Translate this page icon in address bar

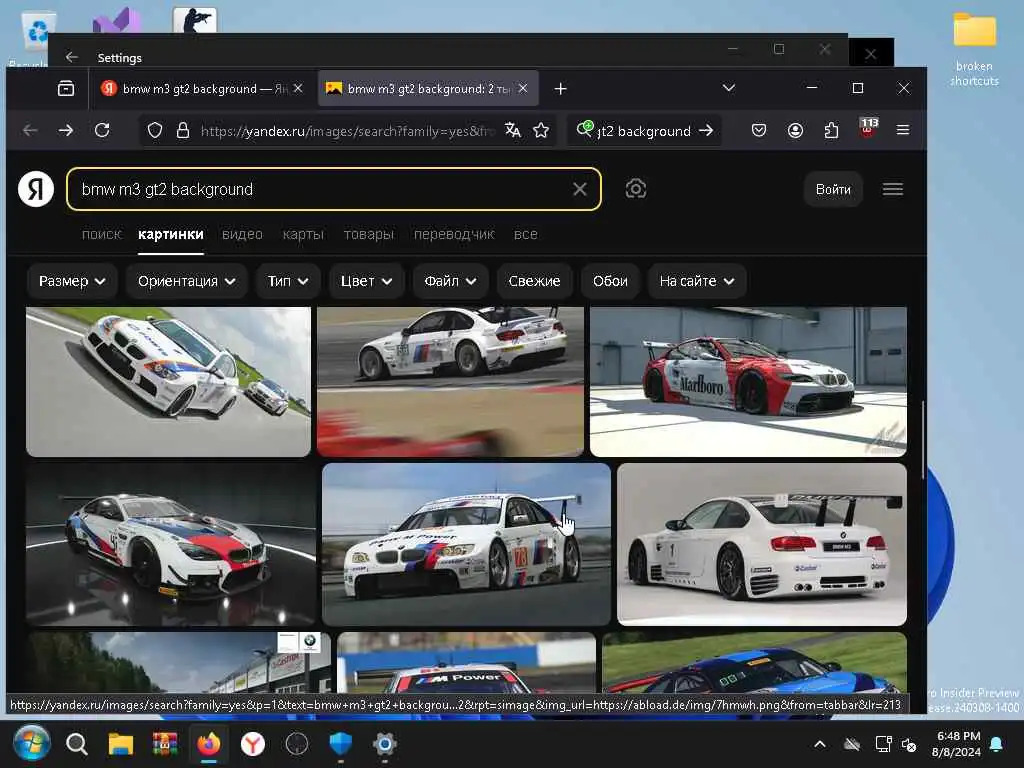click(513, 131)
